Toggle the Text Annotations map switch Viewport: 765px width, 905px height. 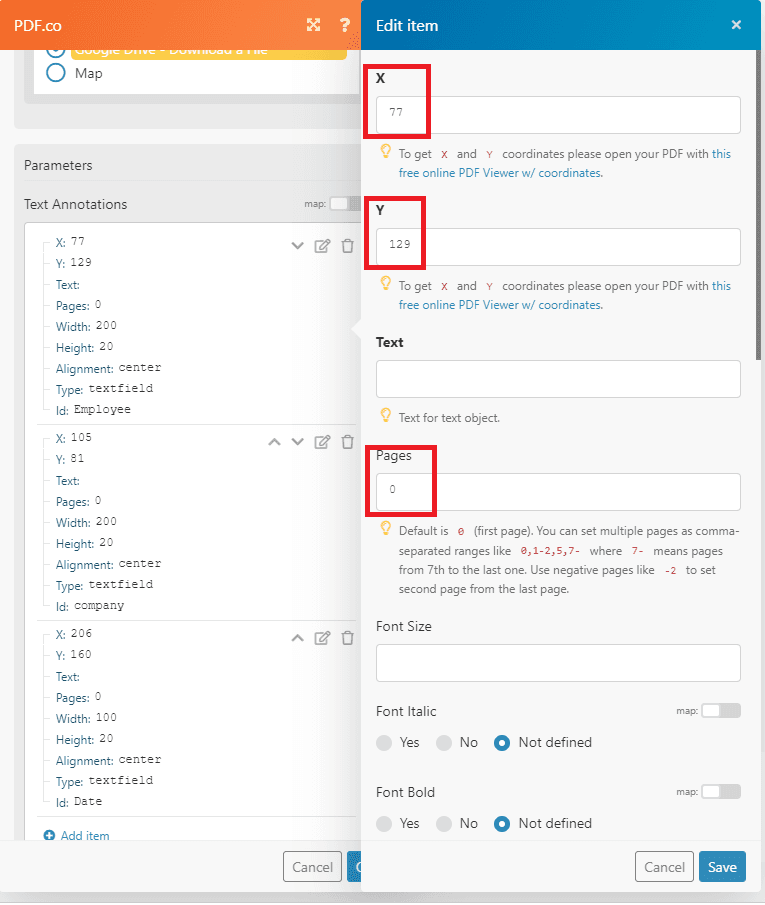point(343,204)
